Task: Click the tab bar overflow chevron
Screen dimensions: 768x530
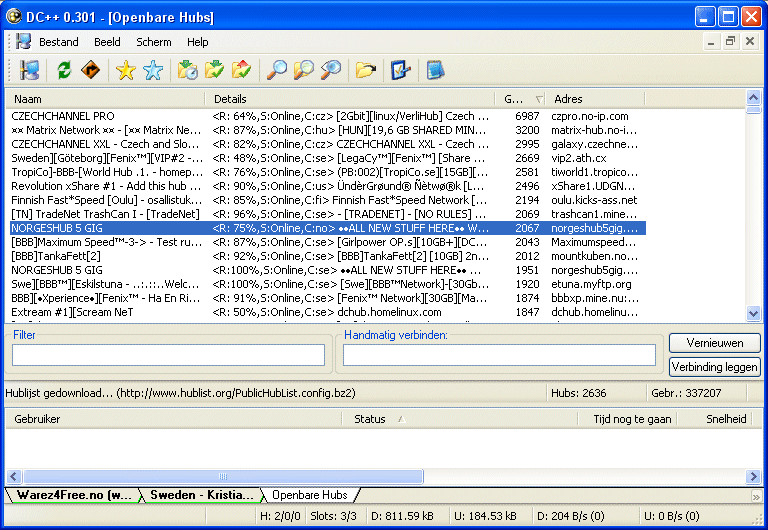Action: [756, 496]
